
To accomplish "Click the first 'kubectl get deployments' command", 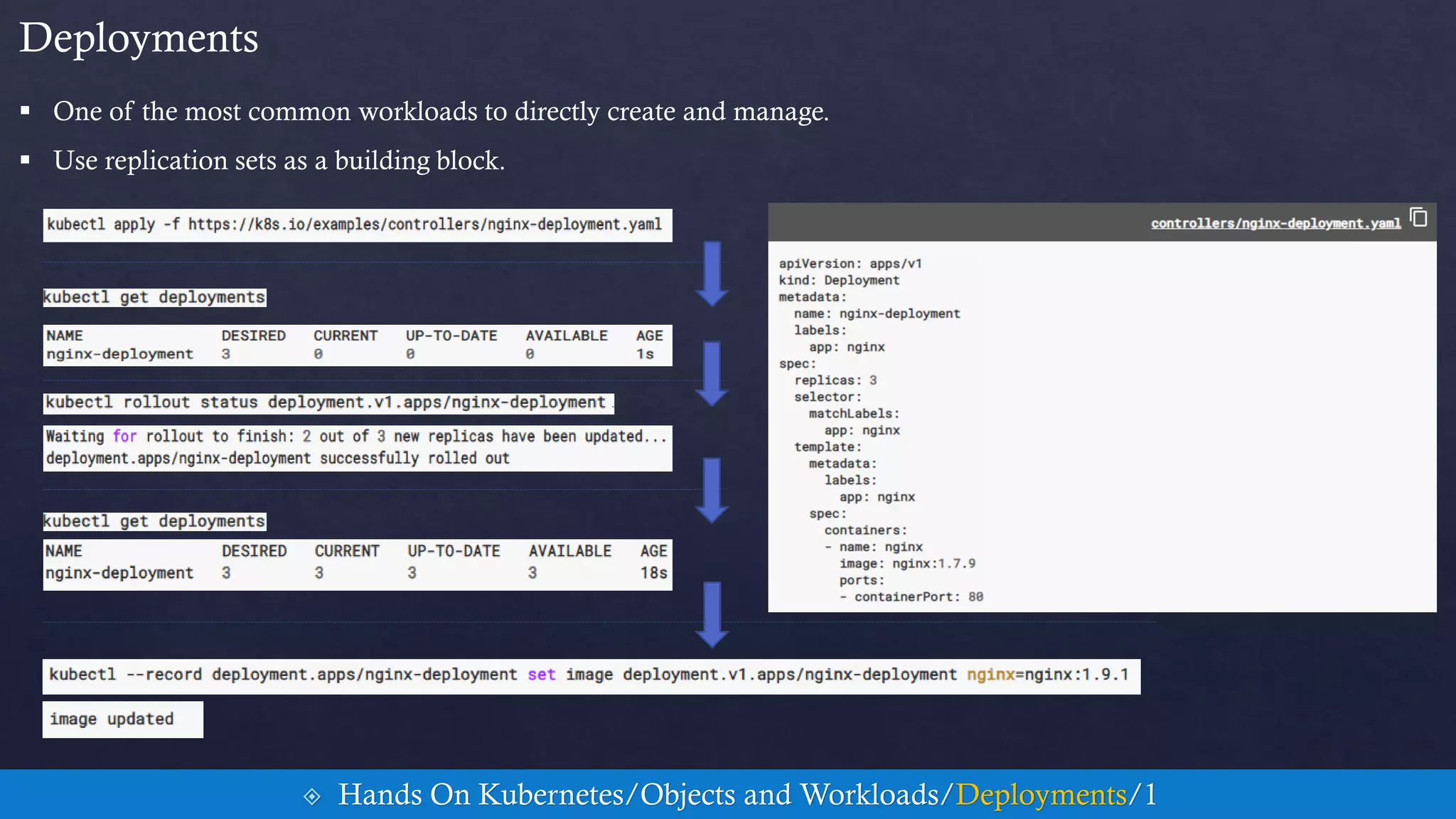I will click(154, 297).
